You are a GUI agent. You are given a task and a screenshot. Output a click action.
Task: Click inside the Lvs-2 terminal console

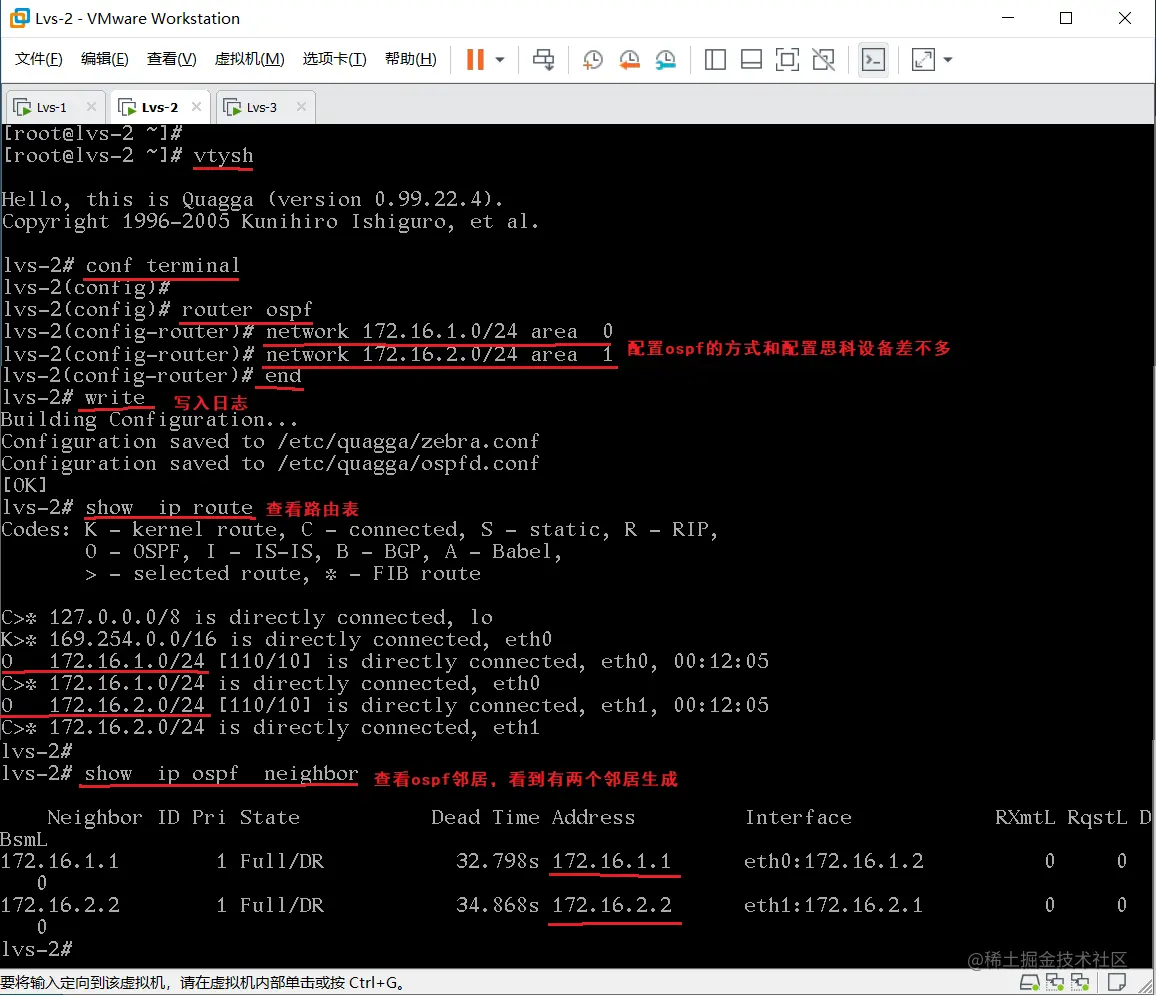click(577, 546)
